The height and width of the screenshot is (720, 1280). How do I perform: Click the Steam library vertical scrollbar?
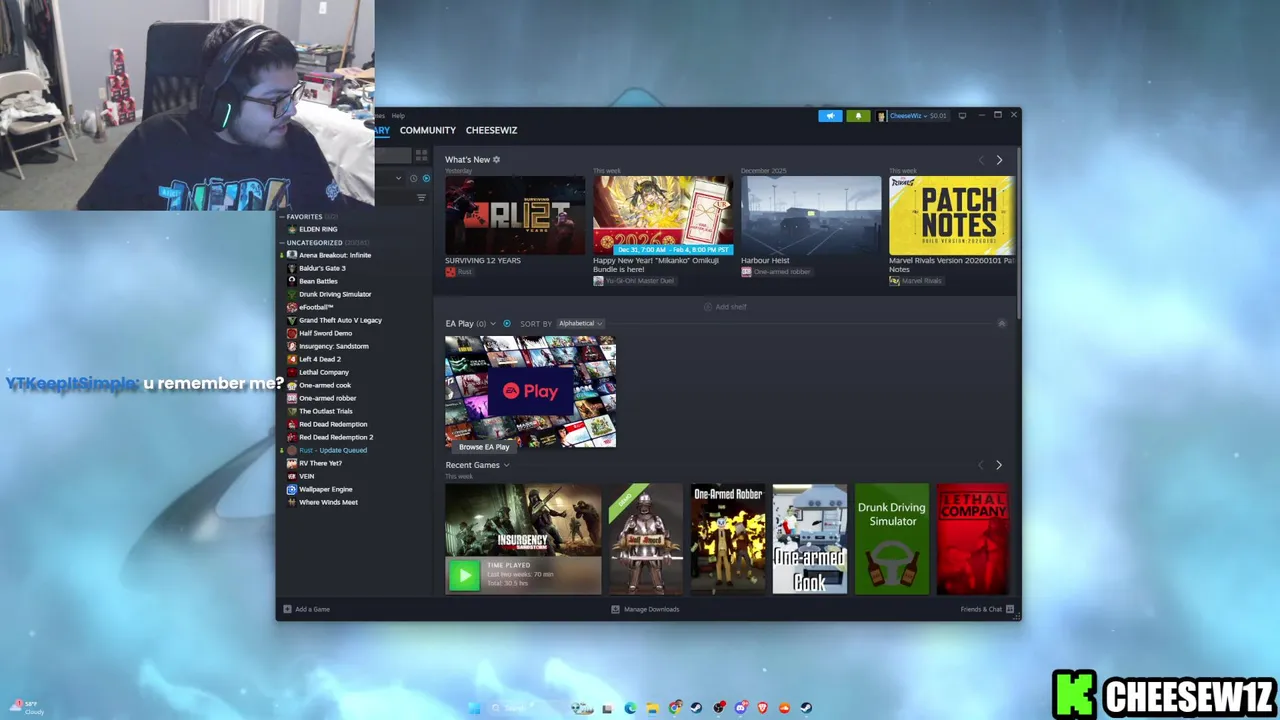(1018, 235)
